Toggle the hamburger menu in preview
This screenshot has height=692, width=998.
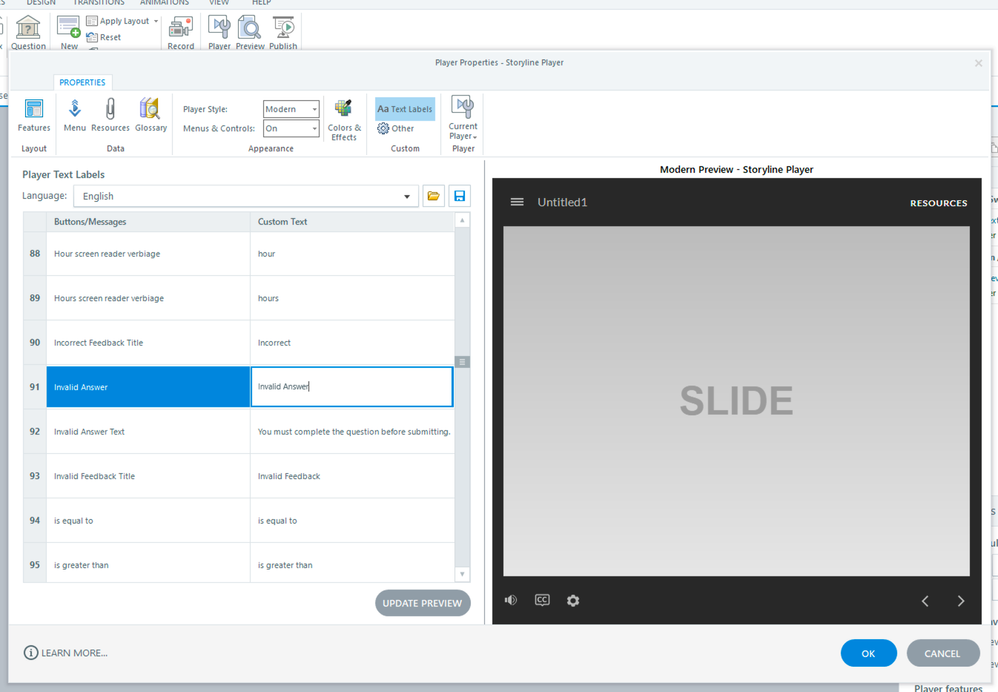(517, 202)
